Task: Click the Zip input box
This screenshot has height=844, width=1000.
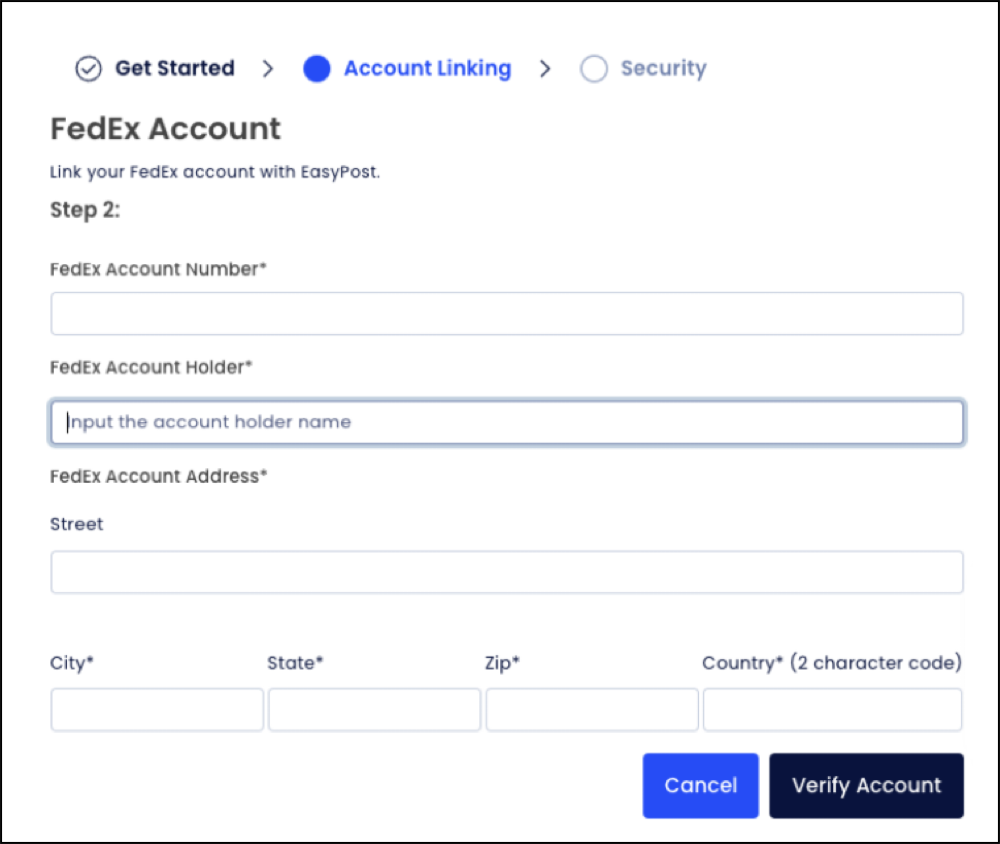Action: click(x=592, y=709)
